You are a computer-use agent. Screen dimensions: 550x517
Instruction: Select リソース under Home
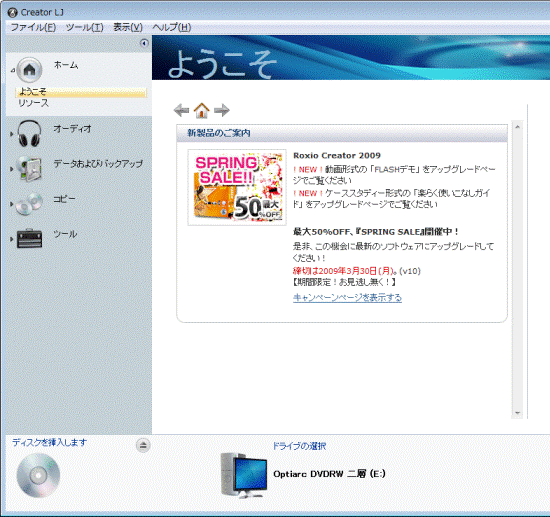click(x=34, y=103)
